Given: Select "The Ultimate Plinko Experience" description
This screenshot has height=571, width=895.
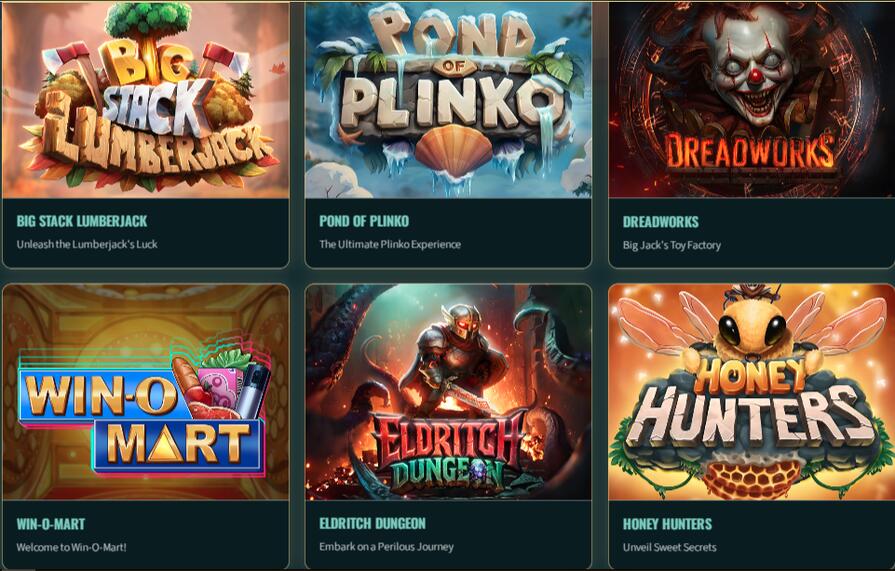Looking at the screenshot, I should click(x=390, y=244).
